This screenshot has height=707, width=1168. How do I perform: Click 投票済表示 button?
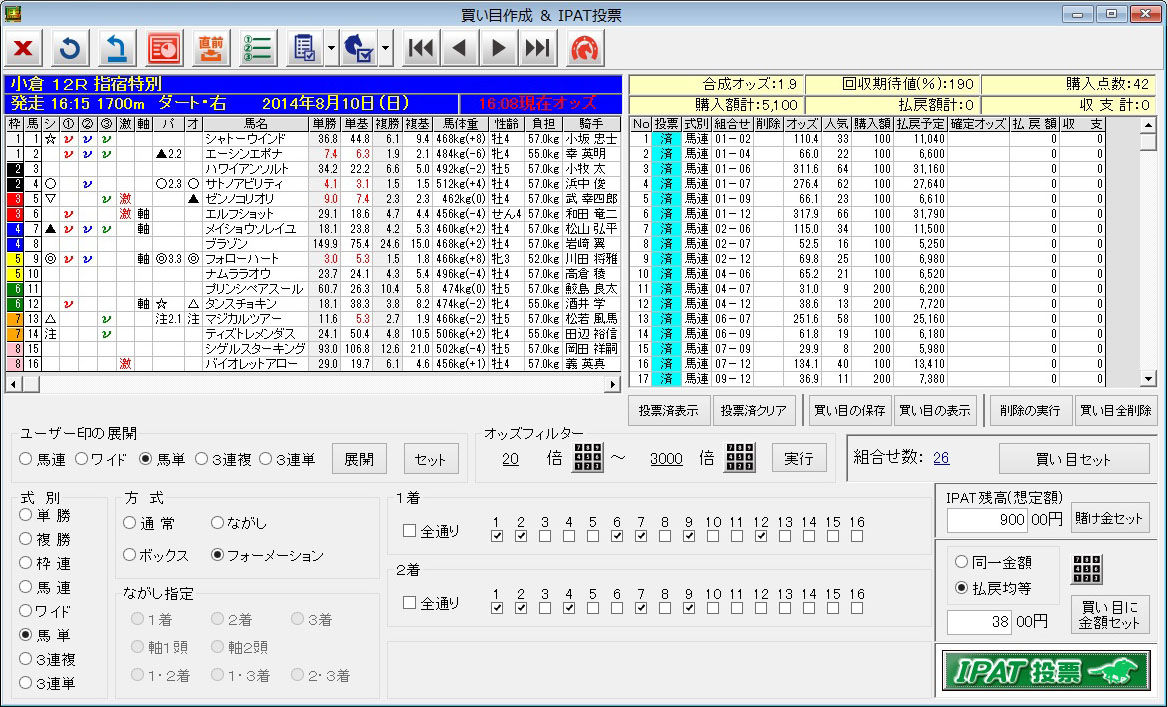point(668,410)
